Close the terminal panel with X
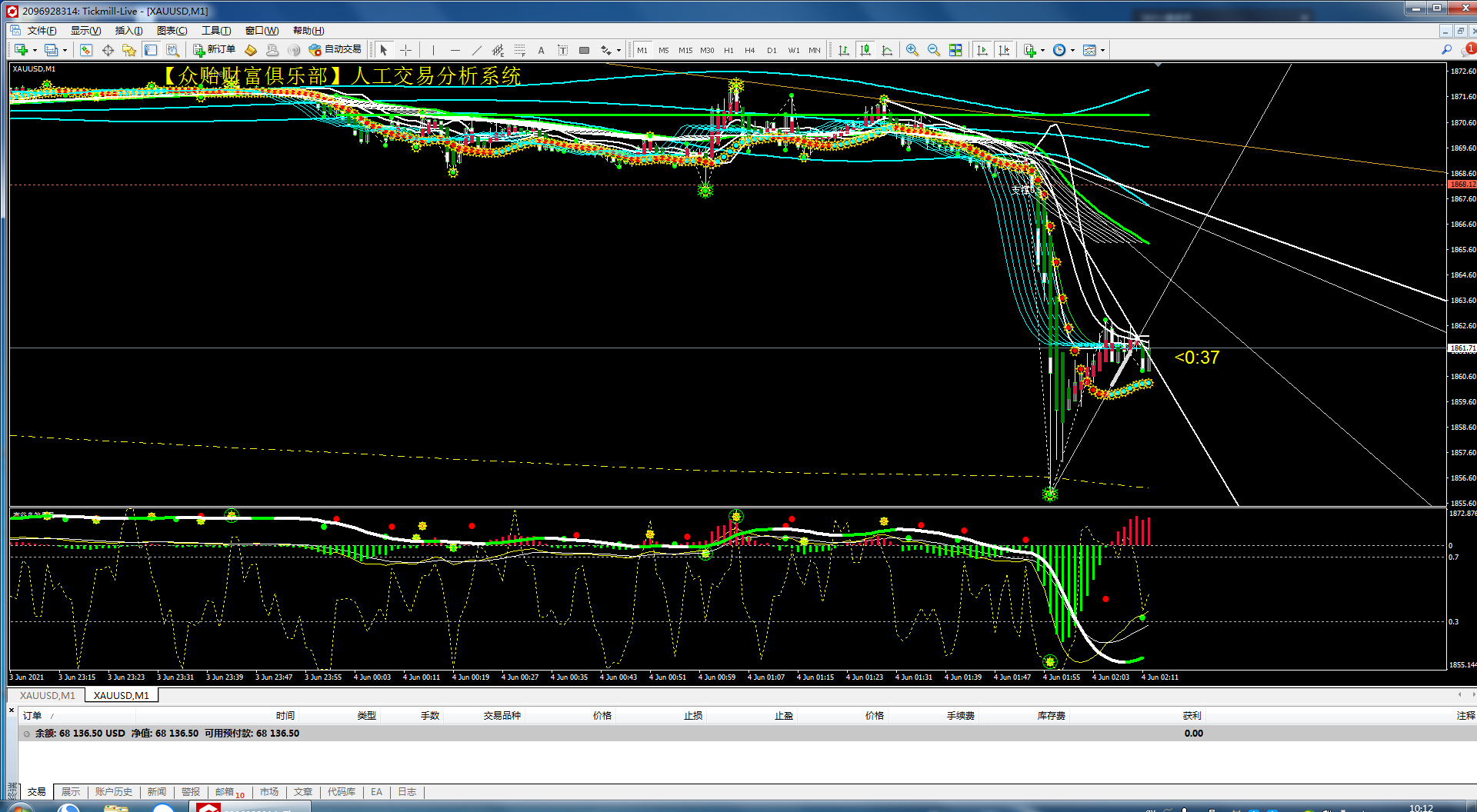This screenshot has height=812, width=1477. pos(12,710)
